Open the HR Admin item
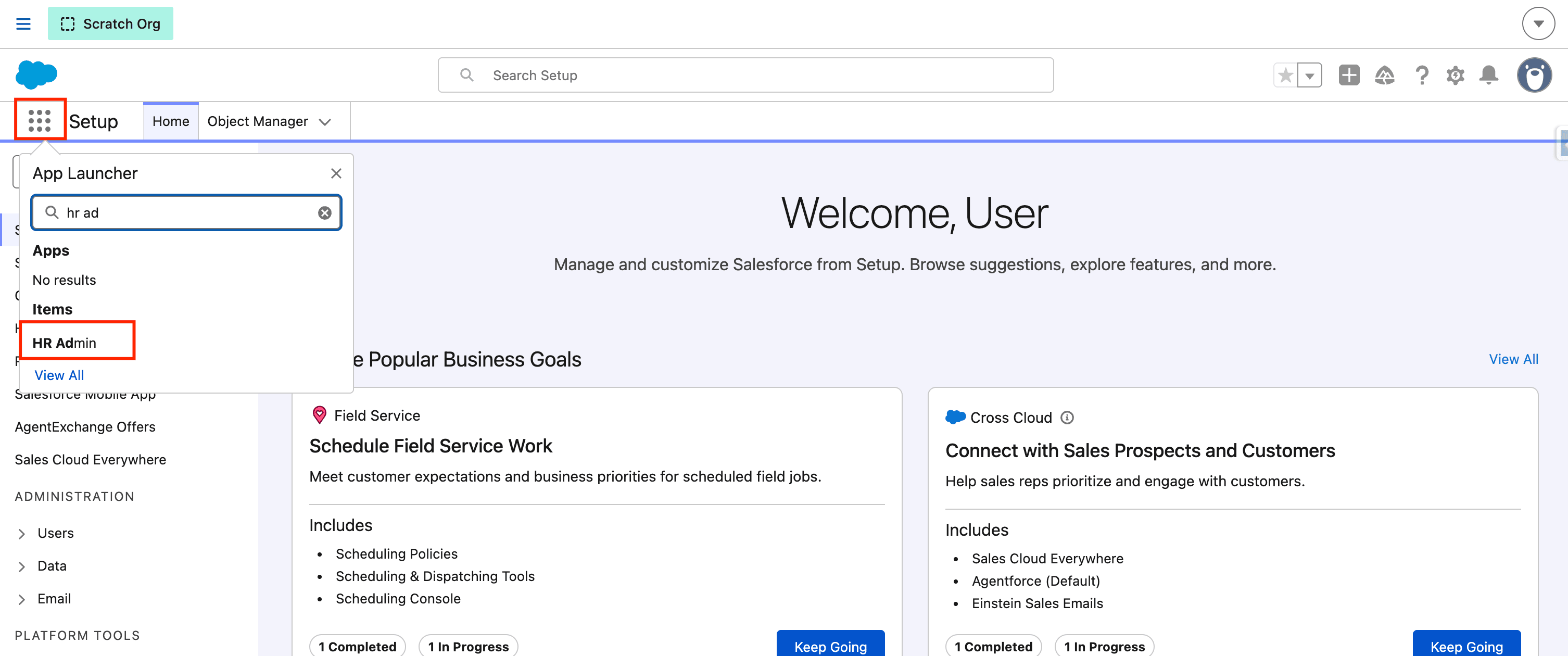The height and width of the screenshot is (656, 1568). tap(65, 343)
